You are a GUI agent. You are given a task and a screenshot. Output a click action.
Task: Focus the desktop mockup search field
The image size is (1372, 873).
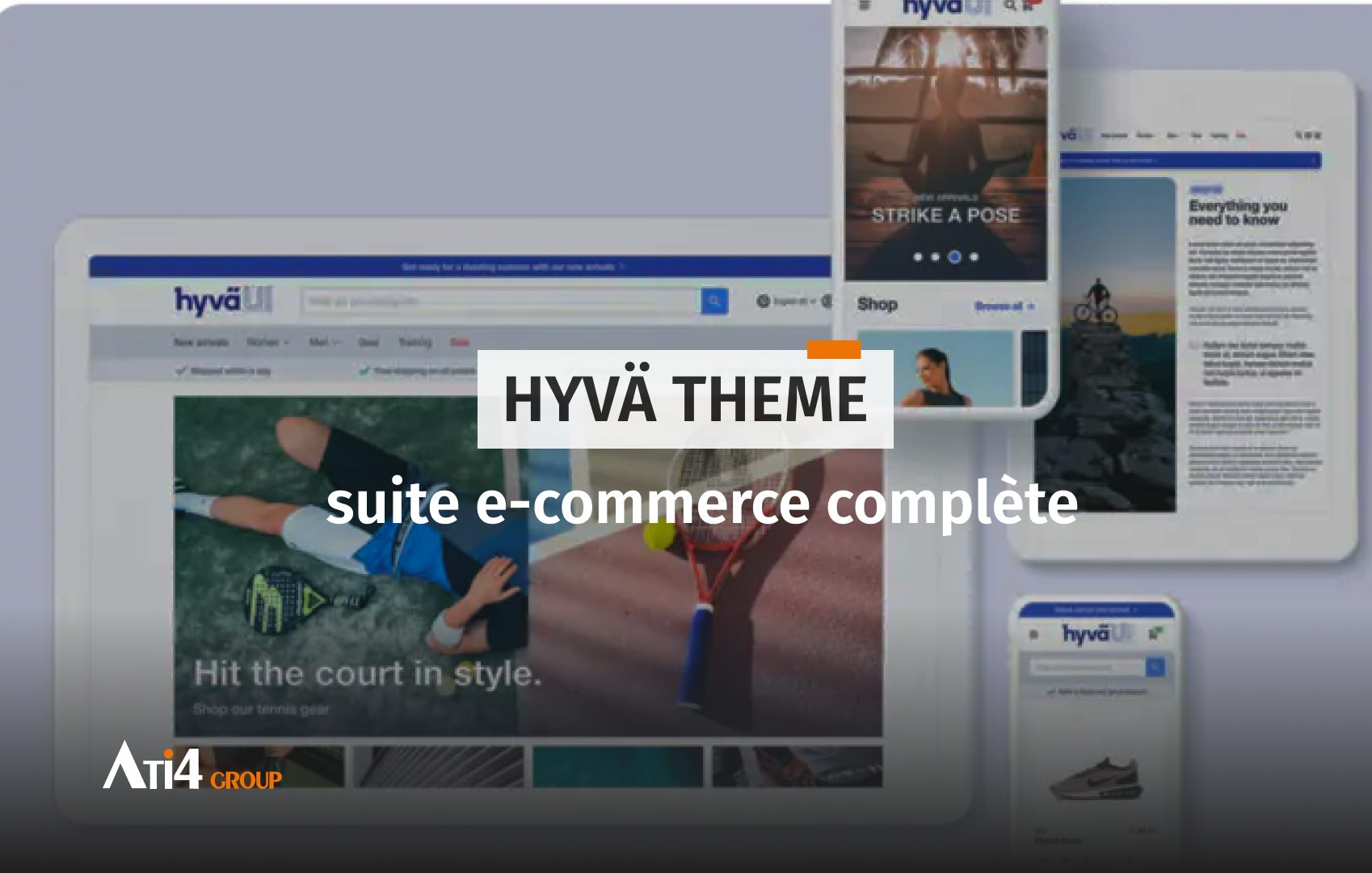502,302
